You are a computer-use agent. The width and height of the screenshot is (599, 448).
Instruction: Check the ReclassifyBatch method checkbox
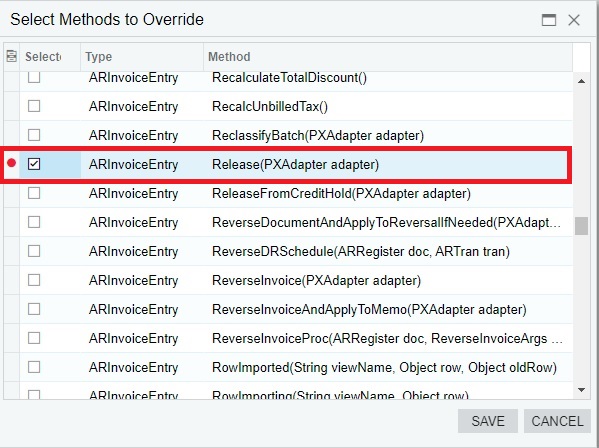pos(34,135)
